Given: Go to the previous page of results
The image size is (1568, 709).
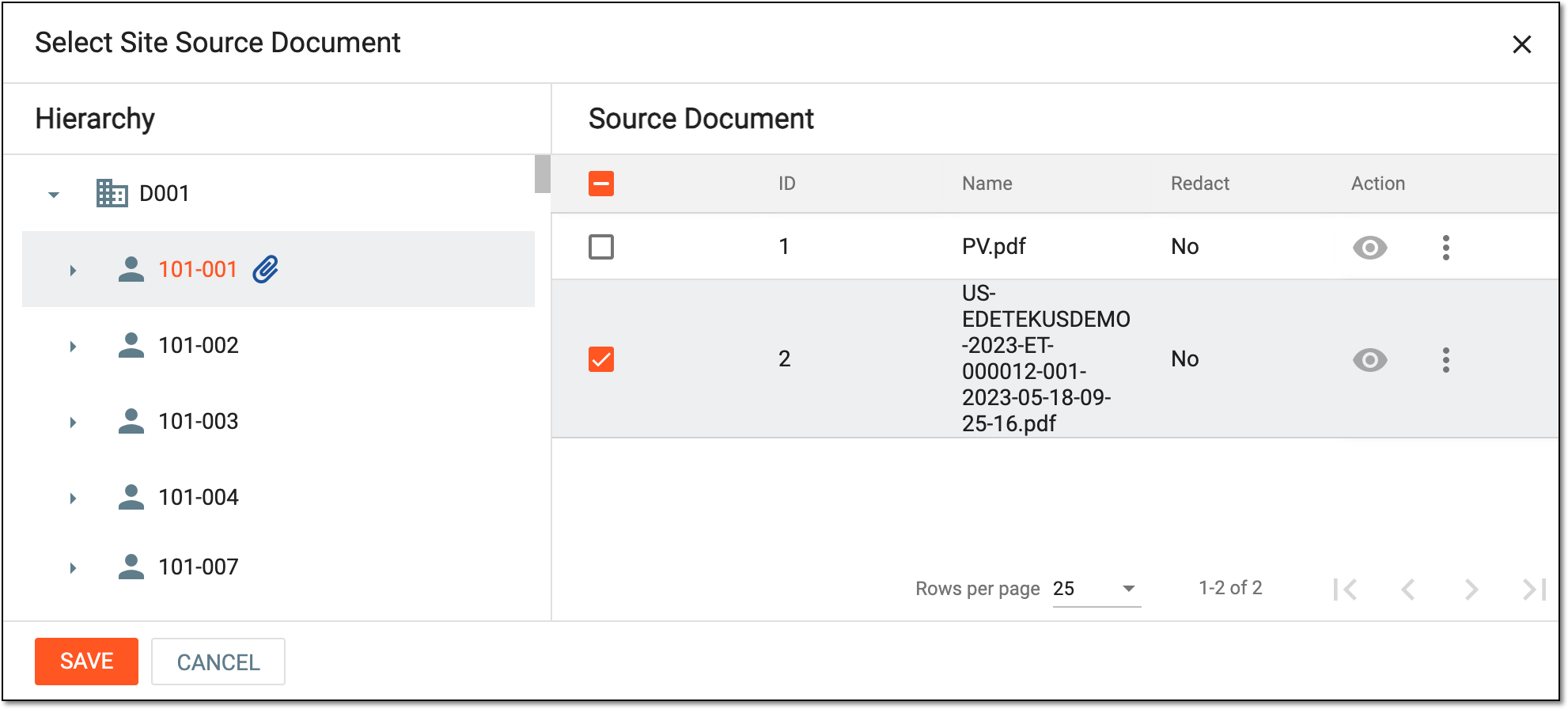Looking at the screenshot, I should click(1408, 590).
